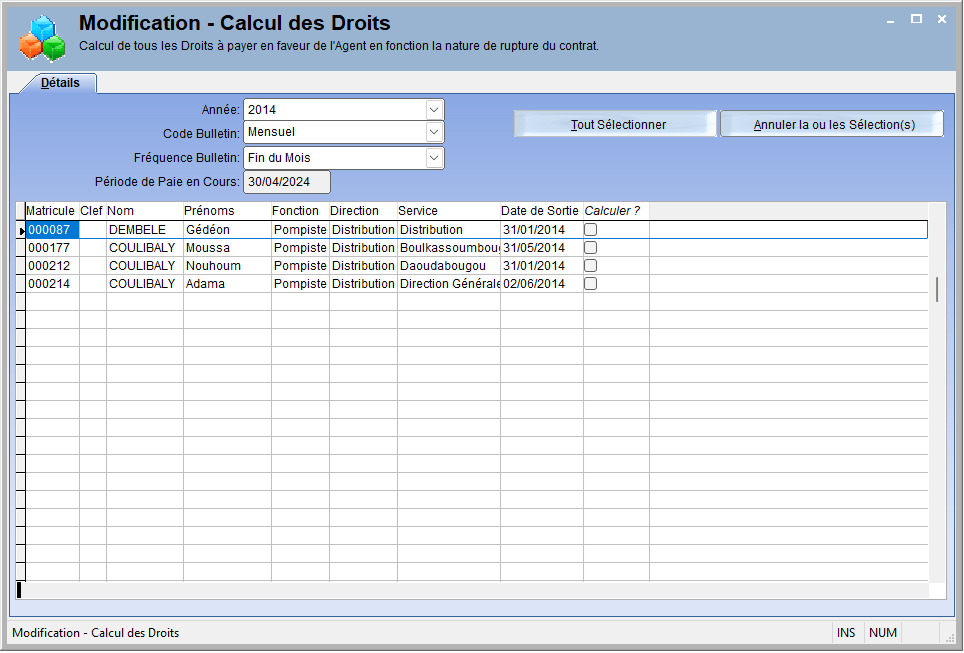964x653 pixels.
Task: Maximize the Calcul des Droits window
Action: click(916, 19)
